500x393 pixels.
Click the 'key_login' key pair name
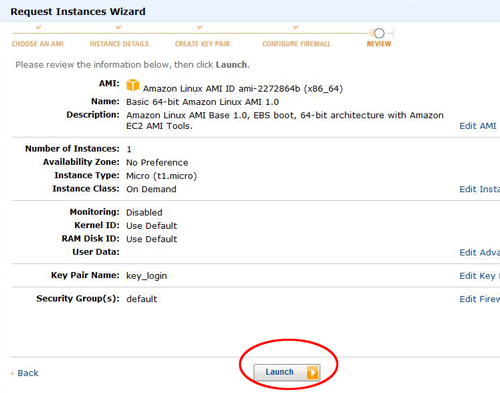pos(147,276)
